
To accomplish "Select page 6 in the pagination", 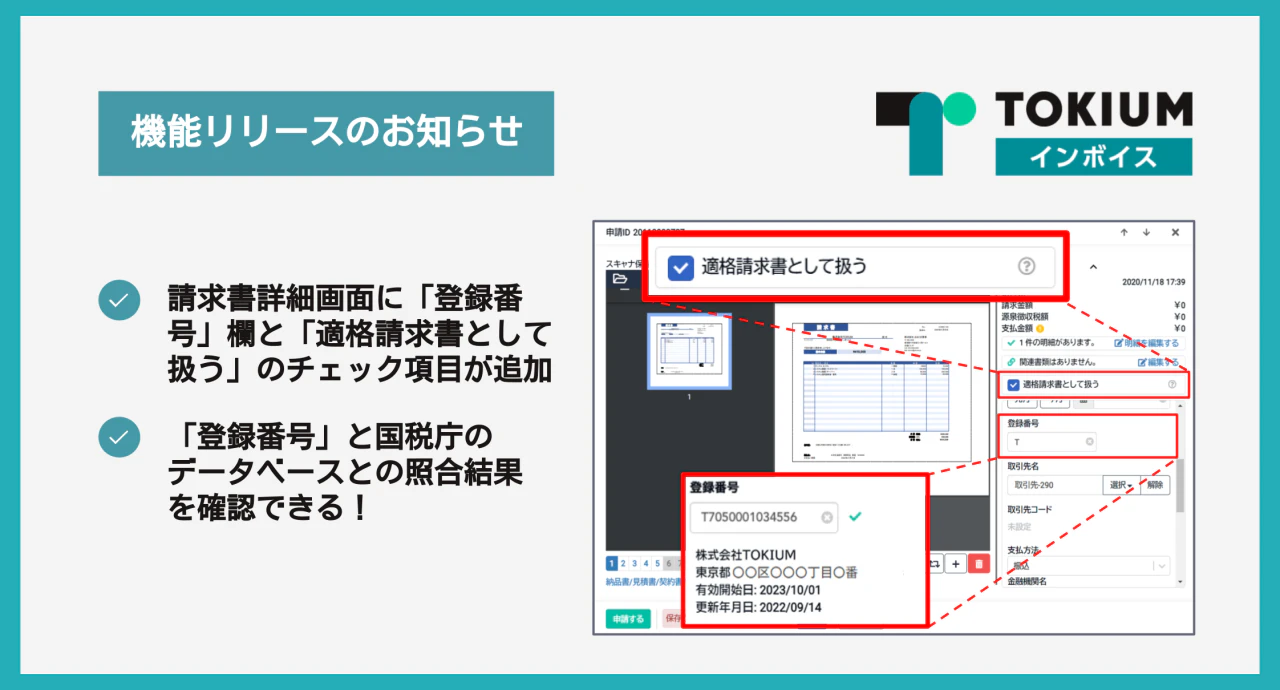I will click(669, 564).
